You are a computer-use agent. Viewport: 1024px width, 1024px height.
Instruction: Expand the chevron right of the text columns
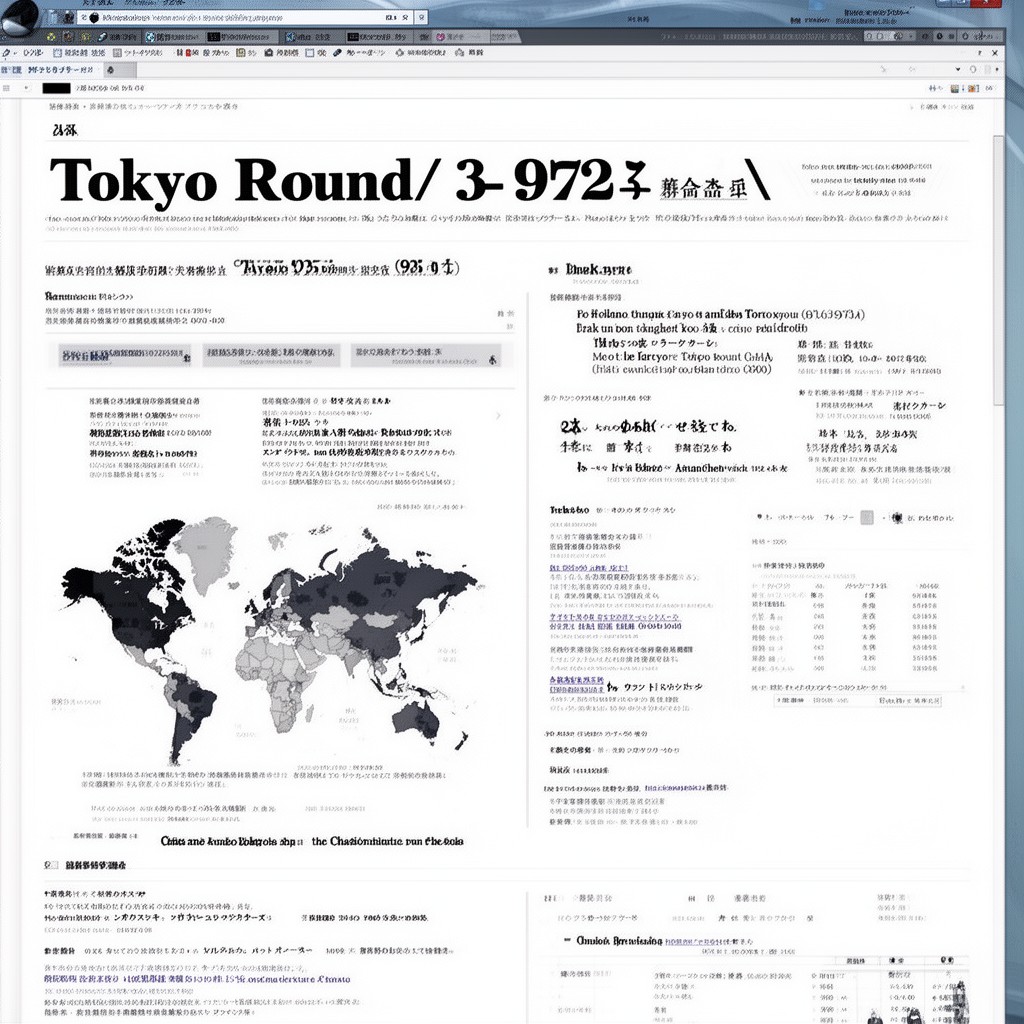(x=498, y=416)
